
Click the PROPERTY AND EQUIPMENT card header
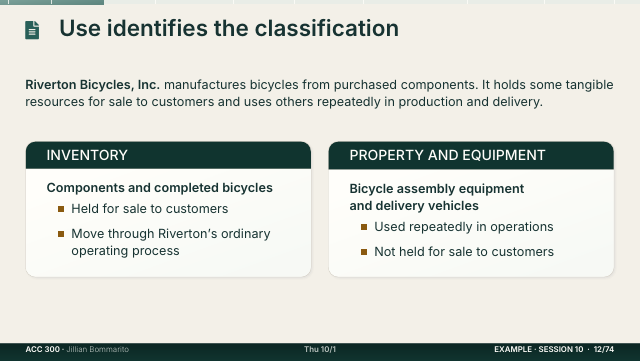tap(471, 155)
